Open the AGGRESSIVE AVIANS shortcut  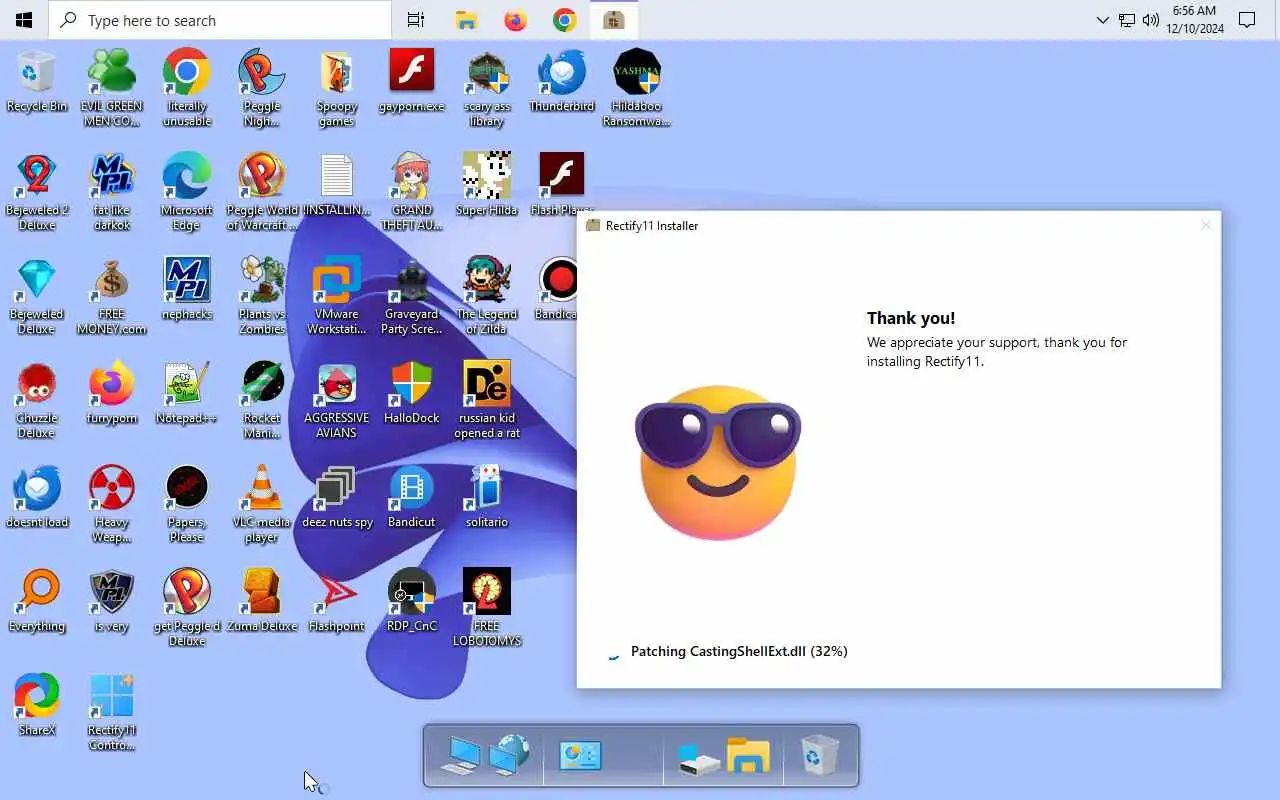[337, 400]
